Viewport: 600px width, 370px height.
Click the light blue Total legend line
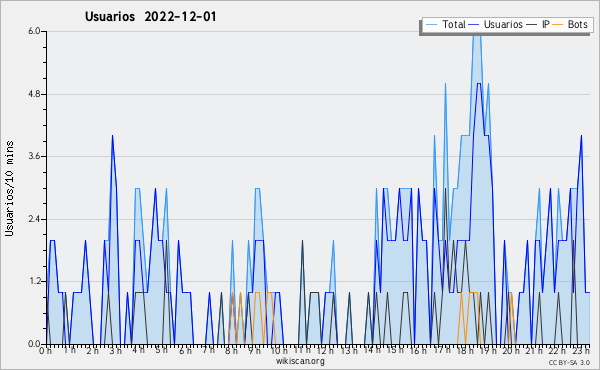coord(432,25)
